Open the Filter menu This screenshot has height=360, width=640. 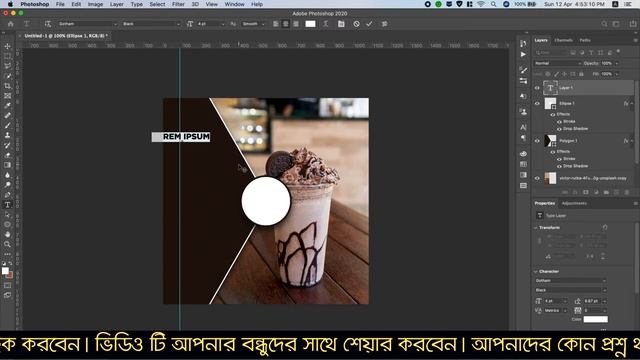pyautogui.click(x=178, y=4)
